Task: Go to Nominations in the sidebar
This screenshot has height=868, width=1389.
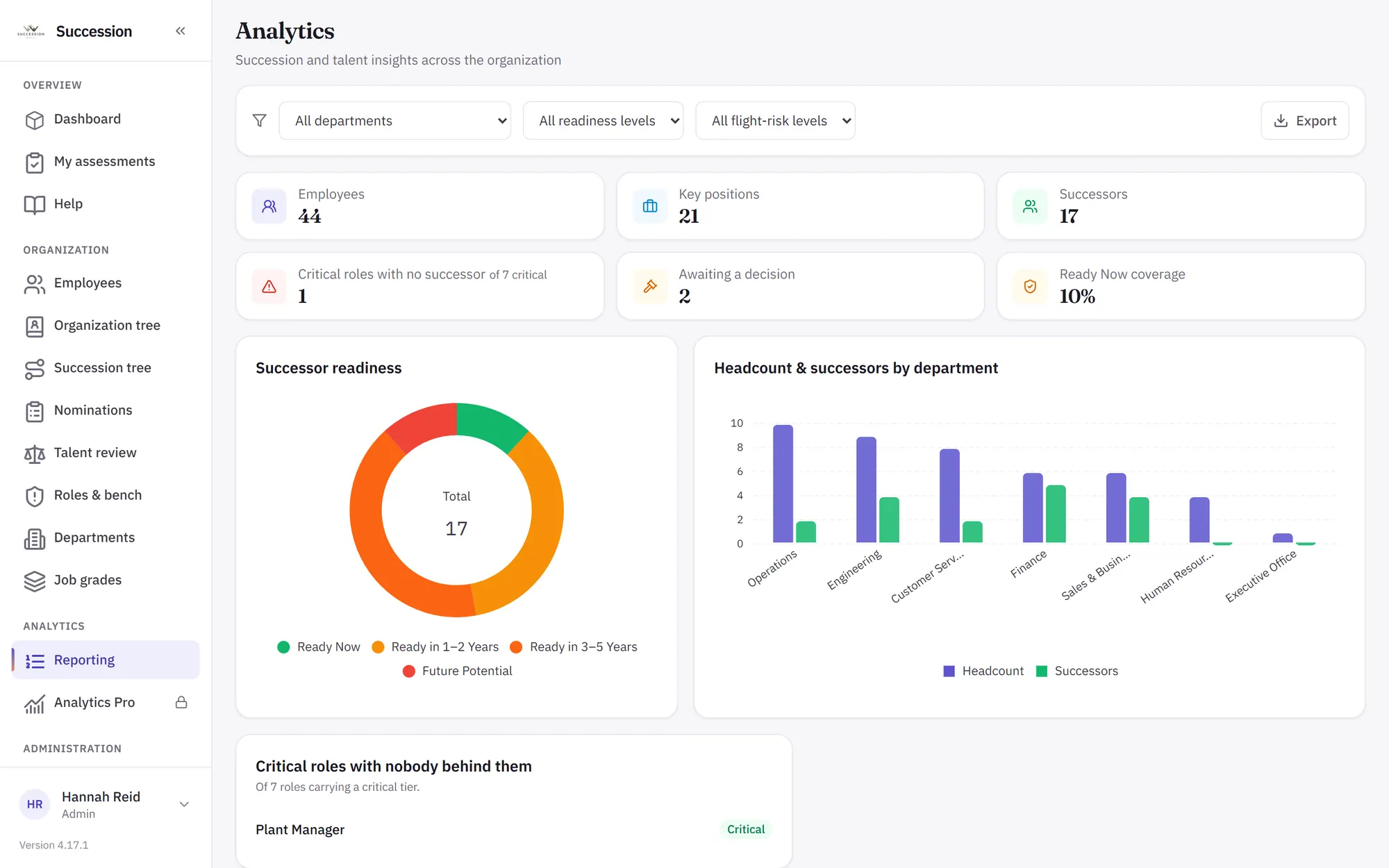Action: 106,410
